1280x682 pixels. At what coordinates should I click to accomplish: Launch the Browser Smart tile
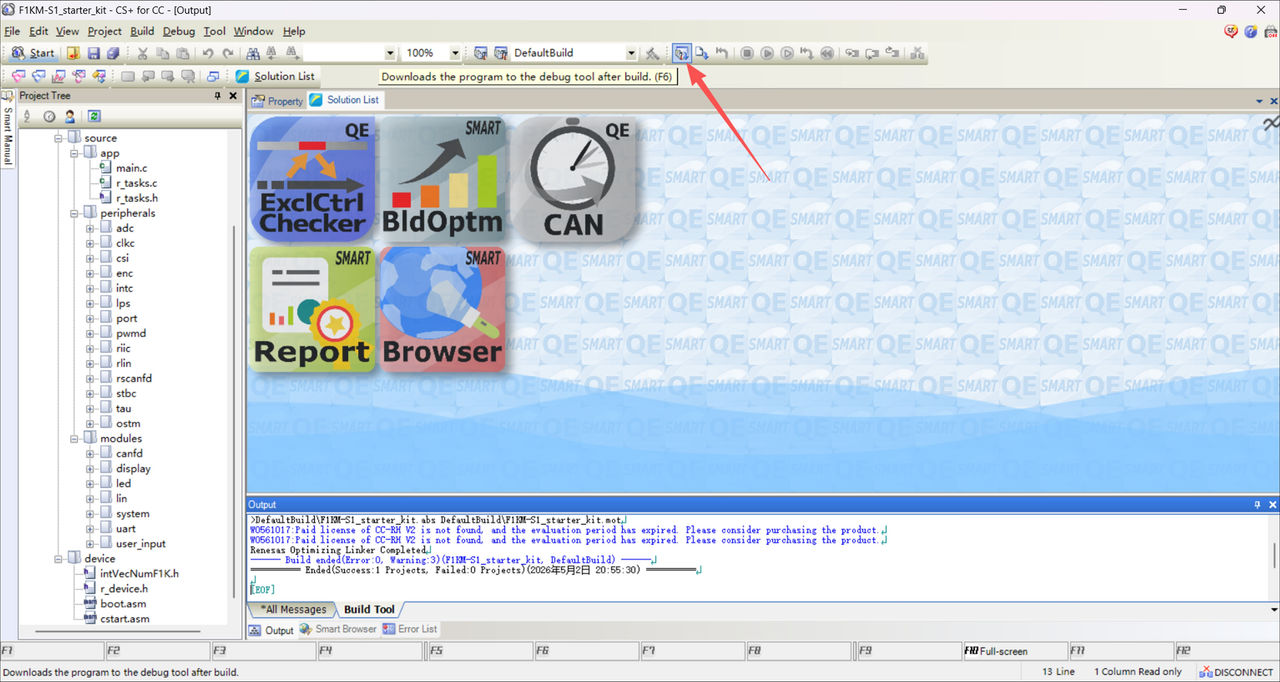(441, 309)
